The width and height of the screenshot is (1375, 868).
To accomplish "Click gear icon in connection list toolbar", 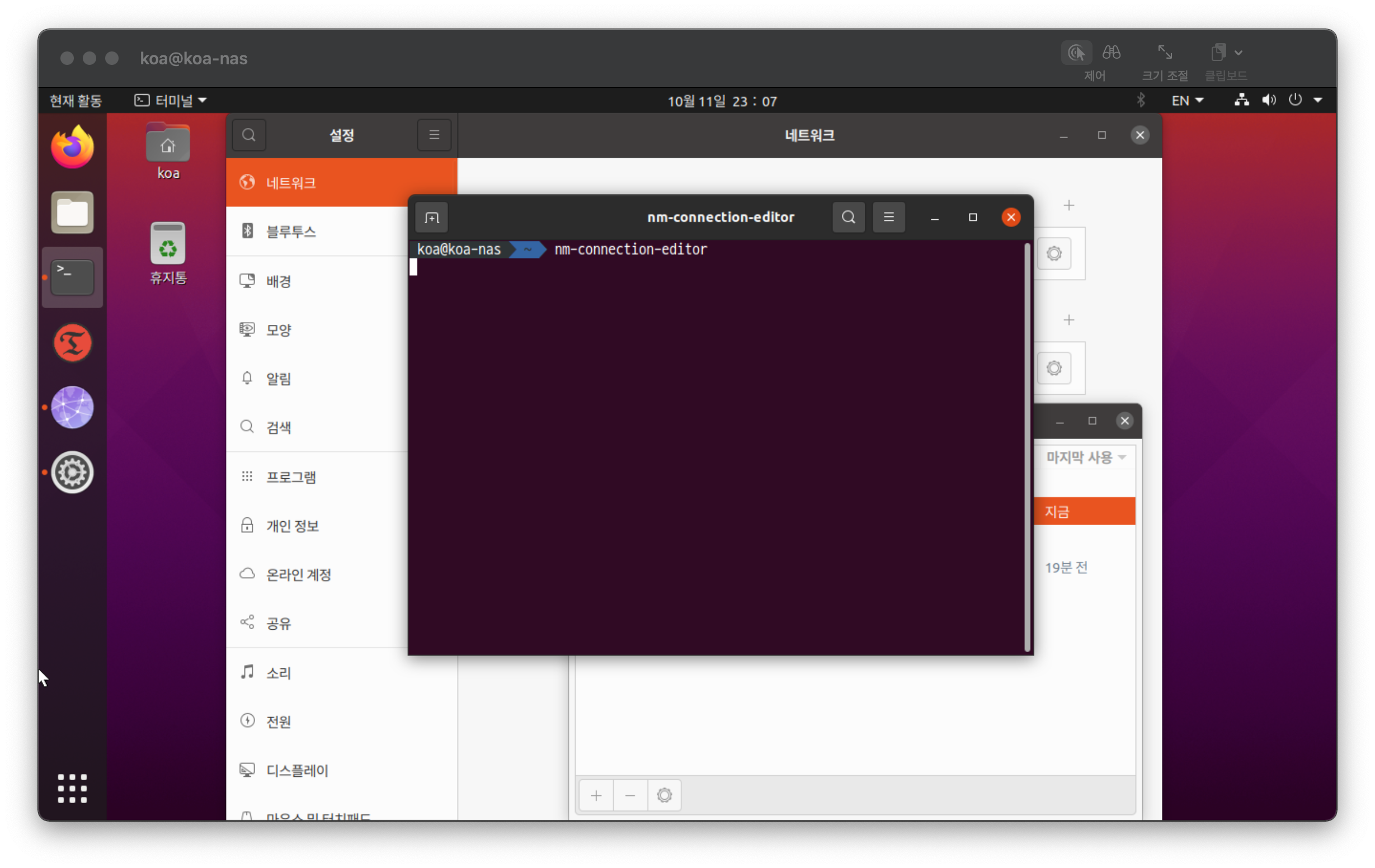I will pyautogui.click(x=664, y=795).
